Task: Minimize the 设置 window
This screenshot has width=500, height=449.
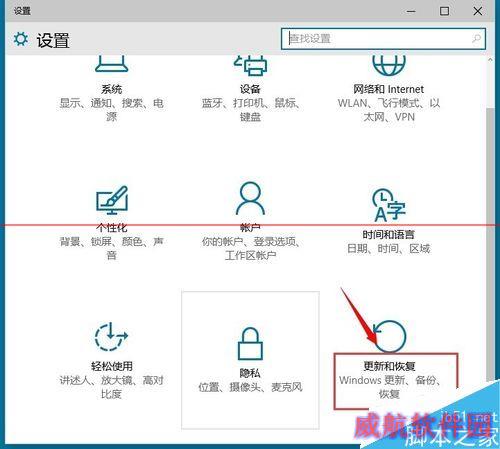Action: (411, 11)
